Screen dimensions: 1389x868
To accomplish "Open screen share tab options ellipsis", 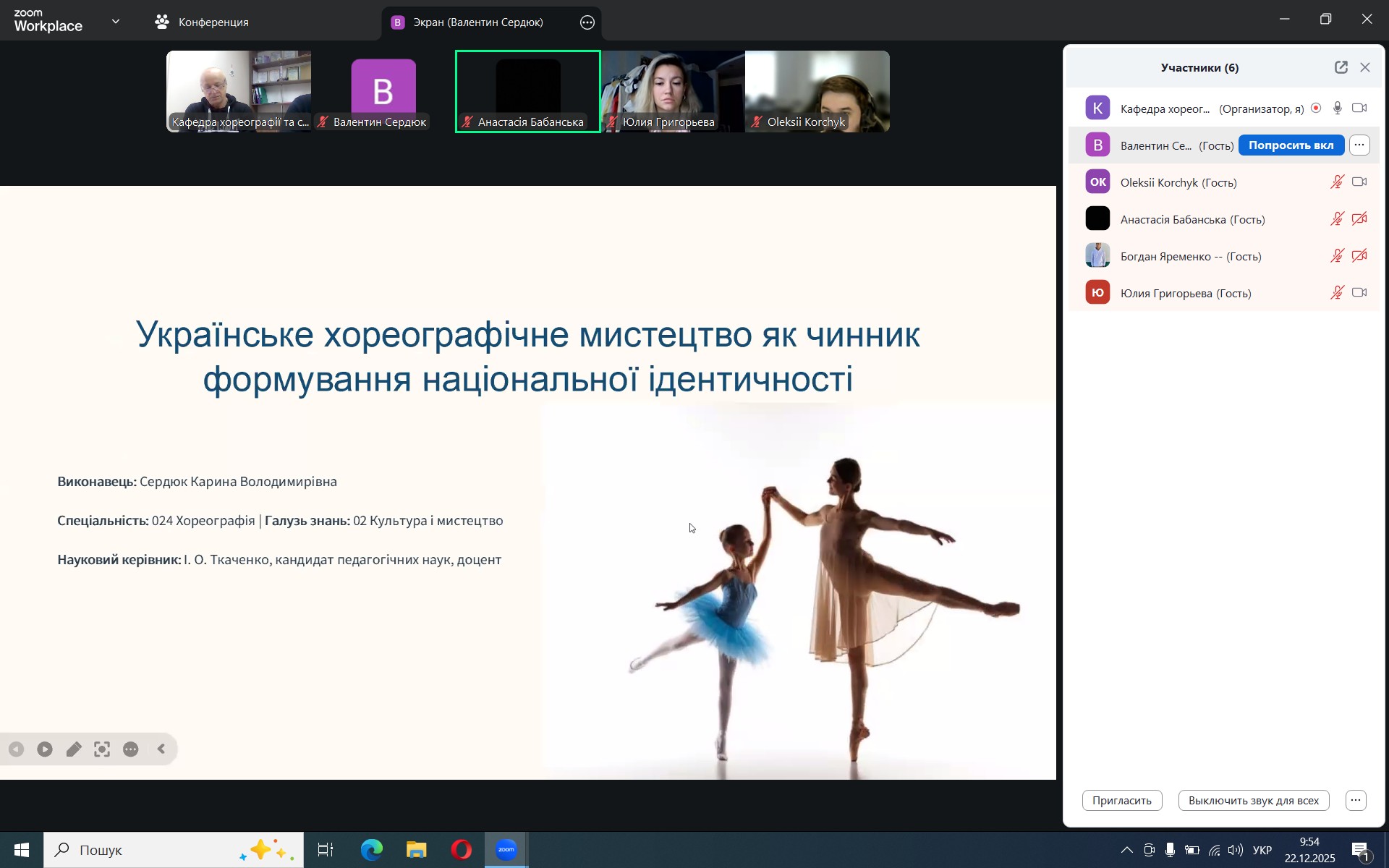I will 587,22.
